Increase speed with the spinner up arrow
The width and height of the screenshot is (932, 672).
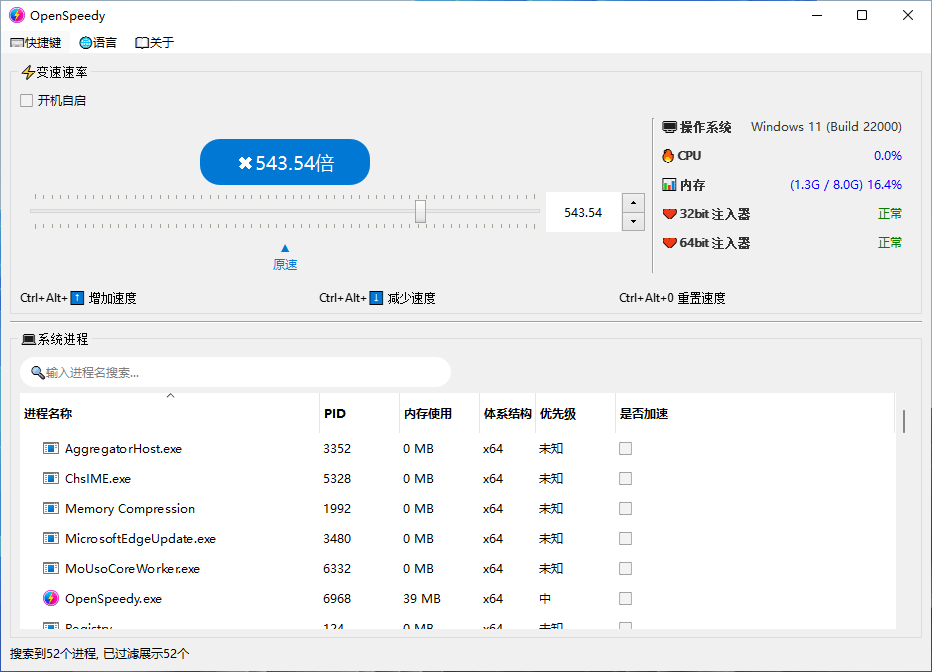pyautogui.click(x=634, y=203)
